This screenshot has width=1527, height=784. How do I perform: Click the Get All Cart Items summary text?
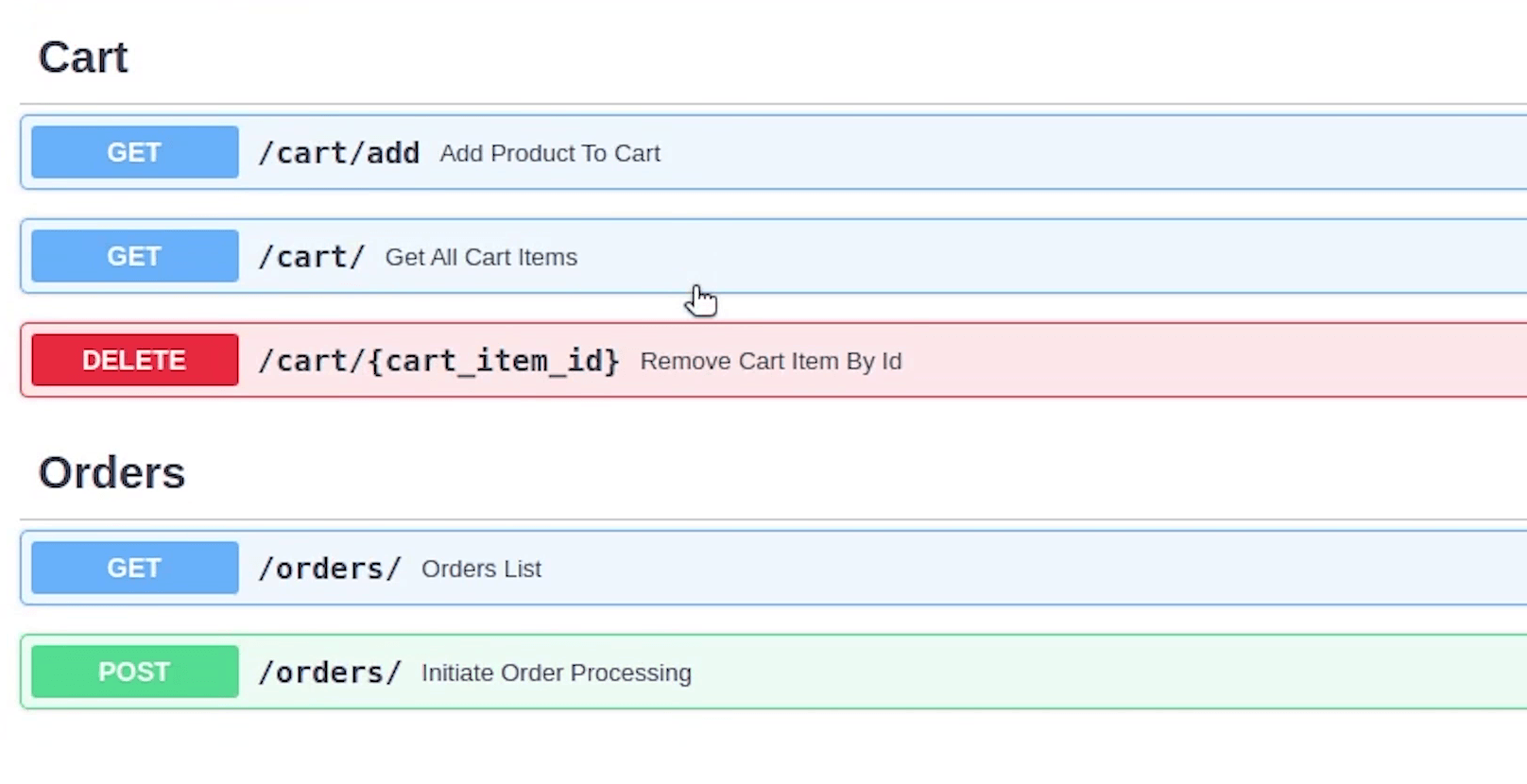click(x=481, y=257)
